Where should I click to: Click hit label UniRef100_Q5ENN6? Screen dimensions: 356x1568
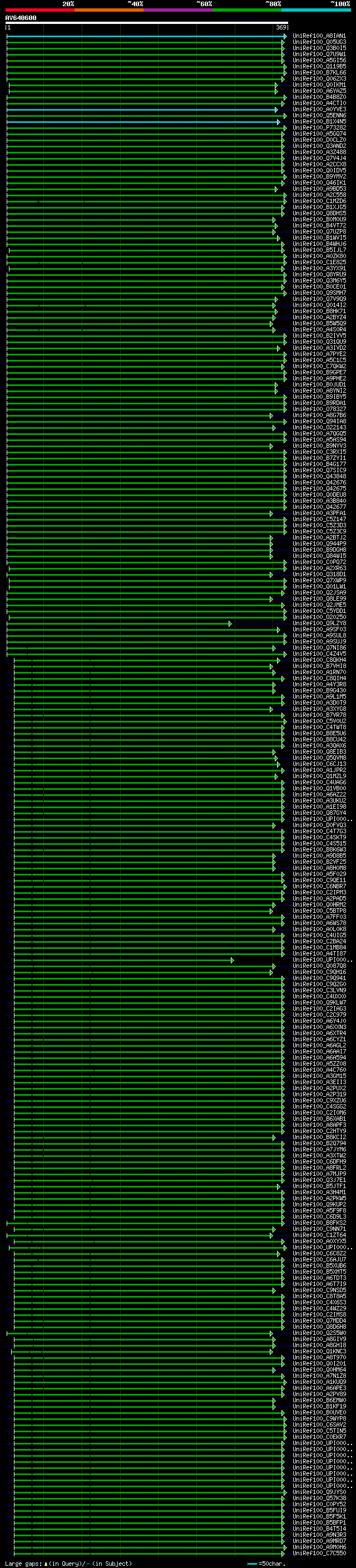click(319, 116)
